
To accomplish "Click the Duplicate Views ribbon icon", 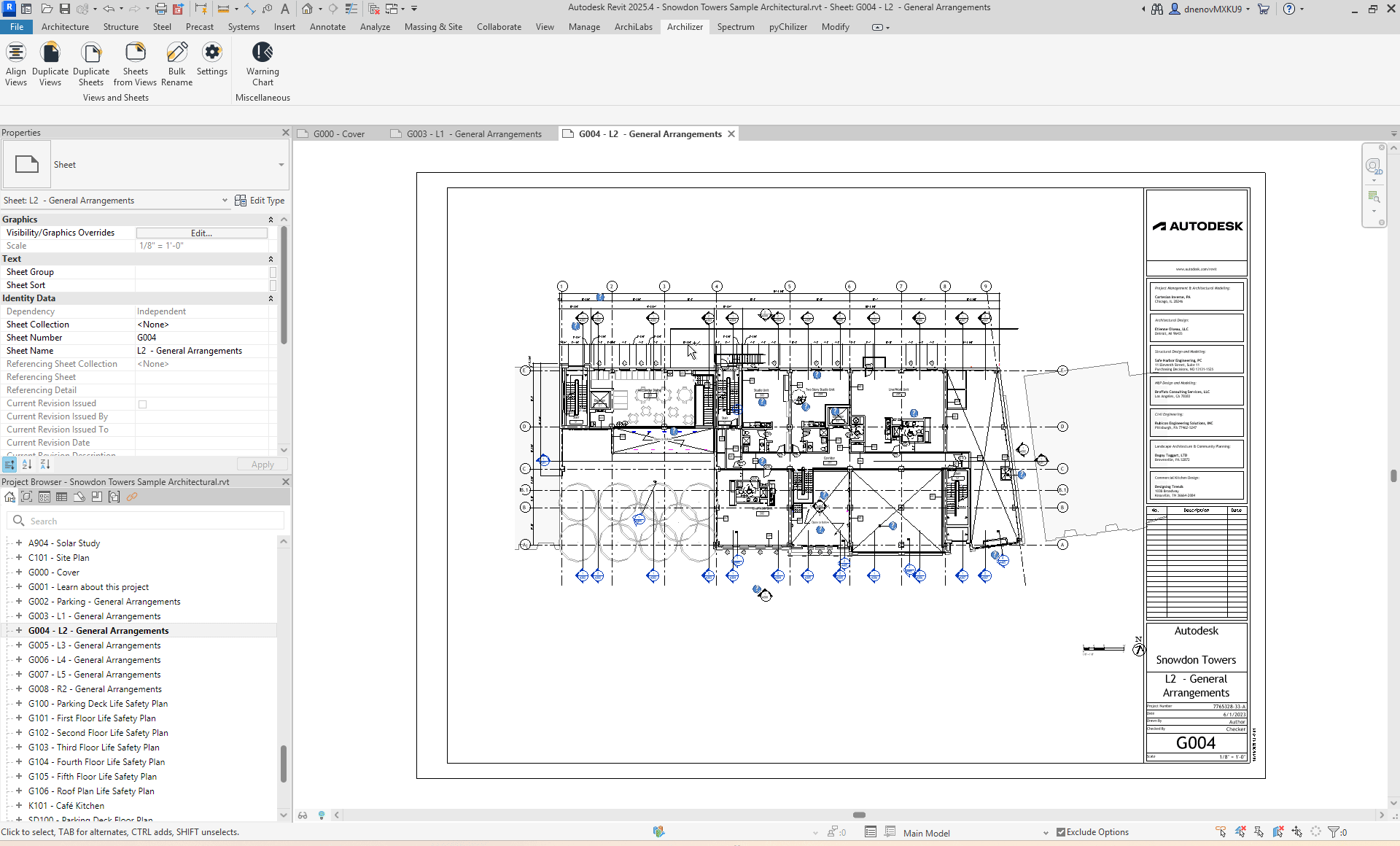I will coord(50,53).
